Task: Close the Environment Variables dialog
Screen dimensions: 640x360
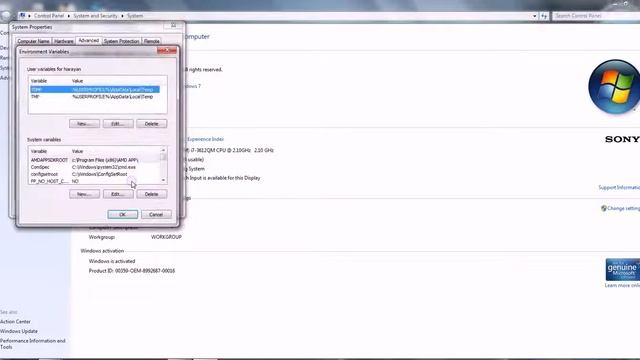Action: click(167, 51)
